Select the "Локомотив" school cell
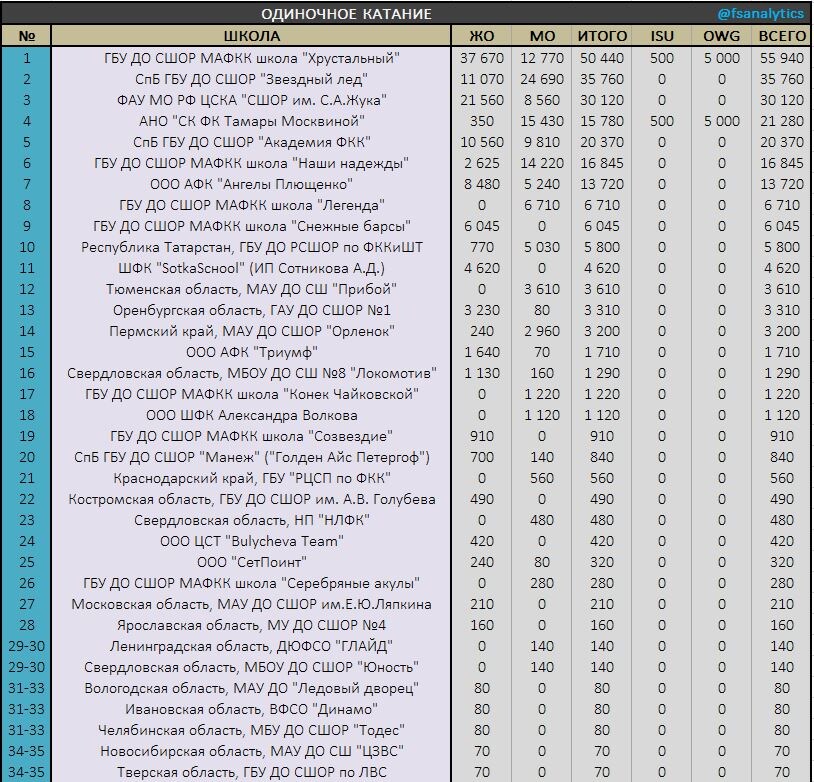814x782 pixels. point(251,373)
